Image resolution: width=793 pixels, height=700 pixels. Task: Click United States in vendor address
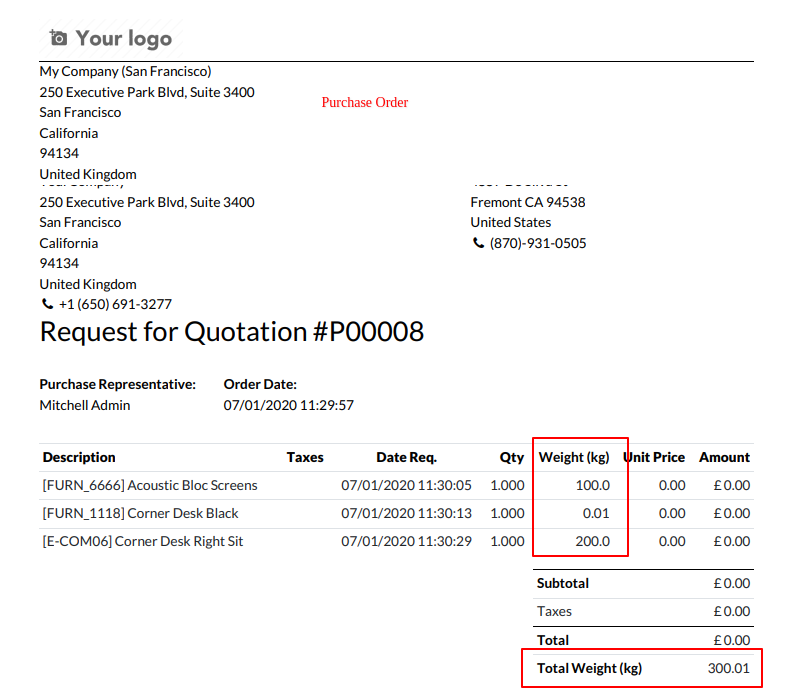(x=511, y=223)
